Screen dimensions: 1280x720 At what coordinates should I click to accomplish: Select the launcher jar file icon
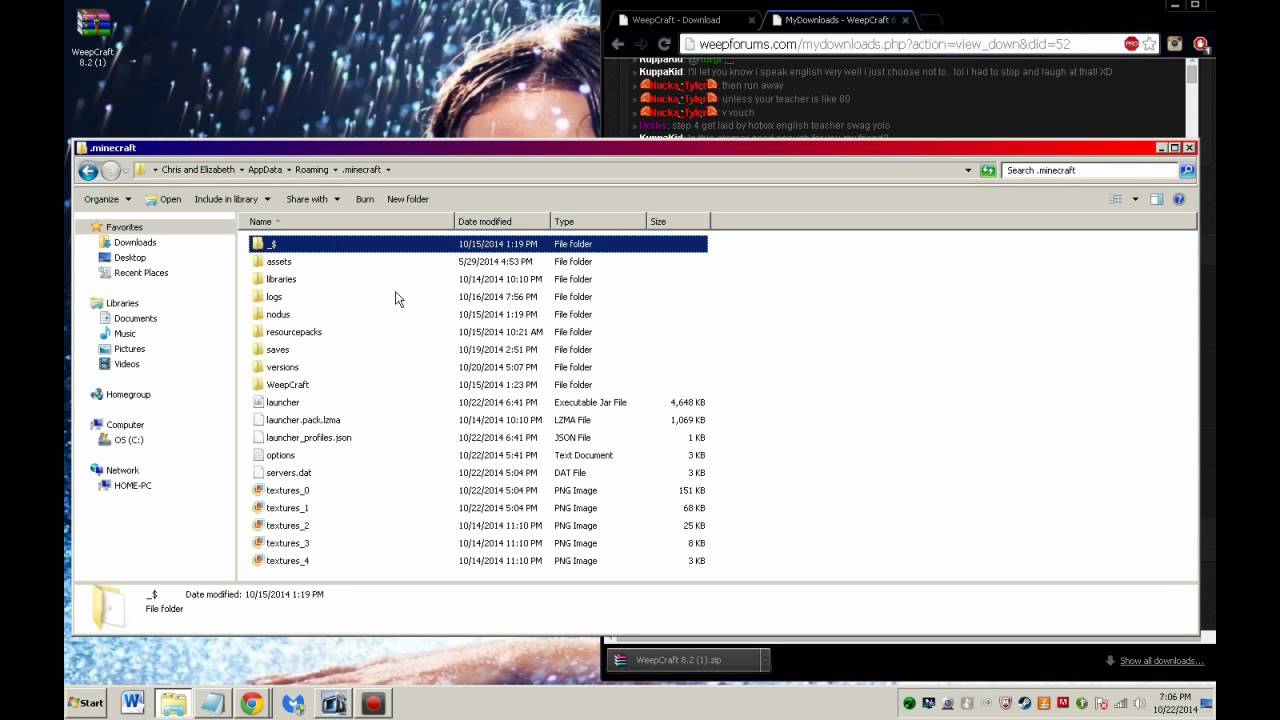(258, 402)
